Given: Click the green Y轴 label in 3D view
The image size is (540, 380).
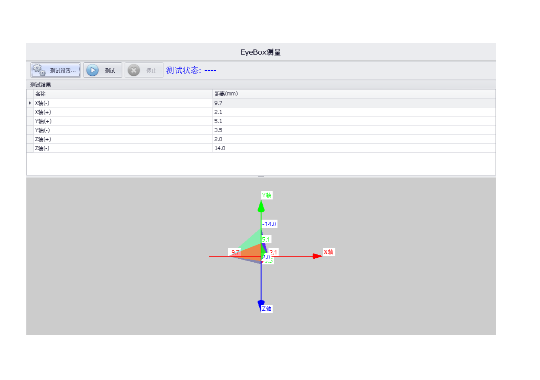Looking at the screenshot, I should coord(267,195).
